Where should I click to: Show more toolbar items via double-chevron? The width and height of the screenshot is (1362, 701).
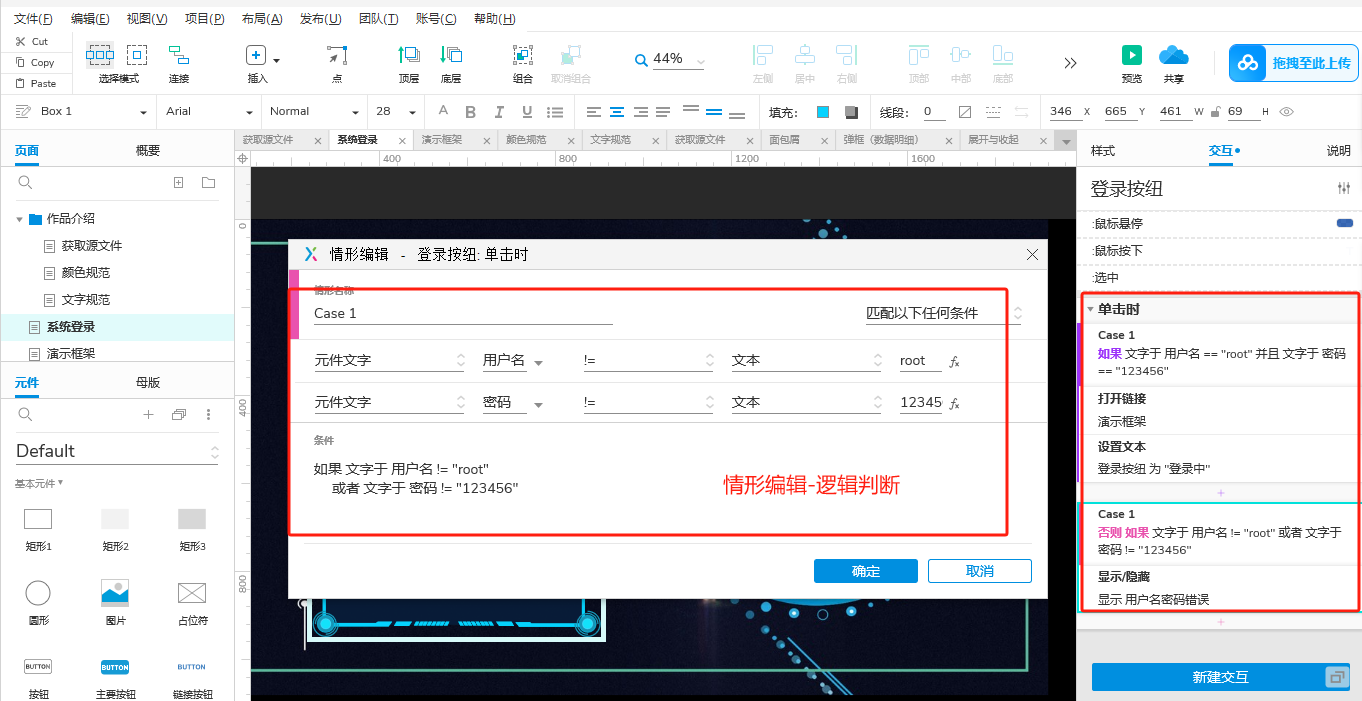pyautogui.click(x=1071, y=63)
